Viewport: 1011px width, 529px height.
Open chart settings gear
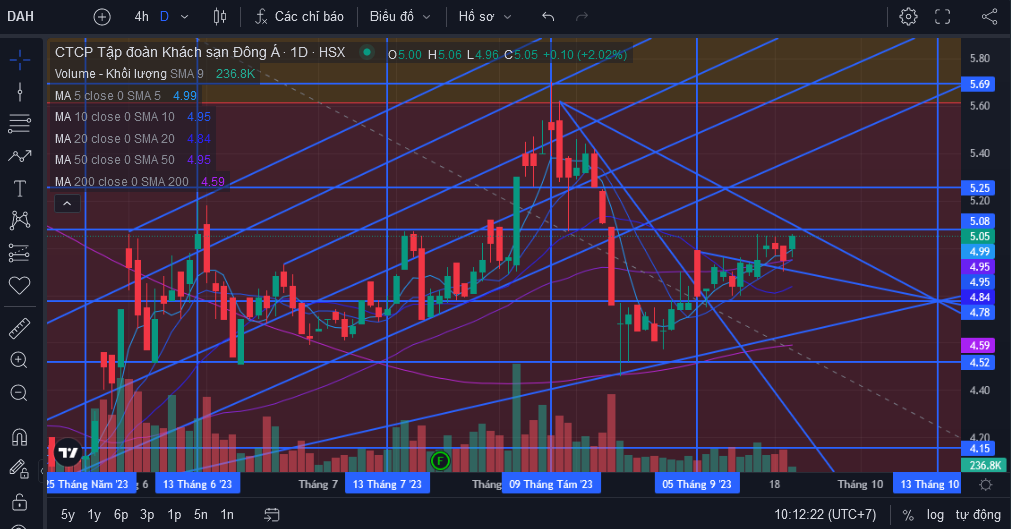(x=908, y=17)
